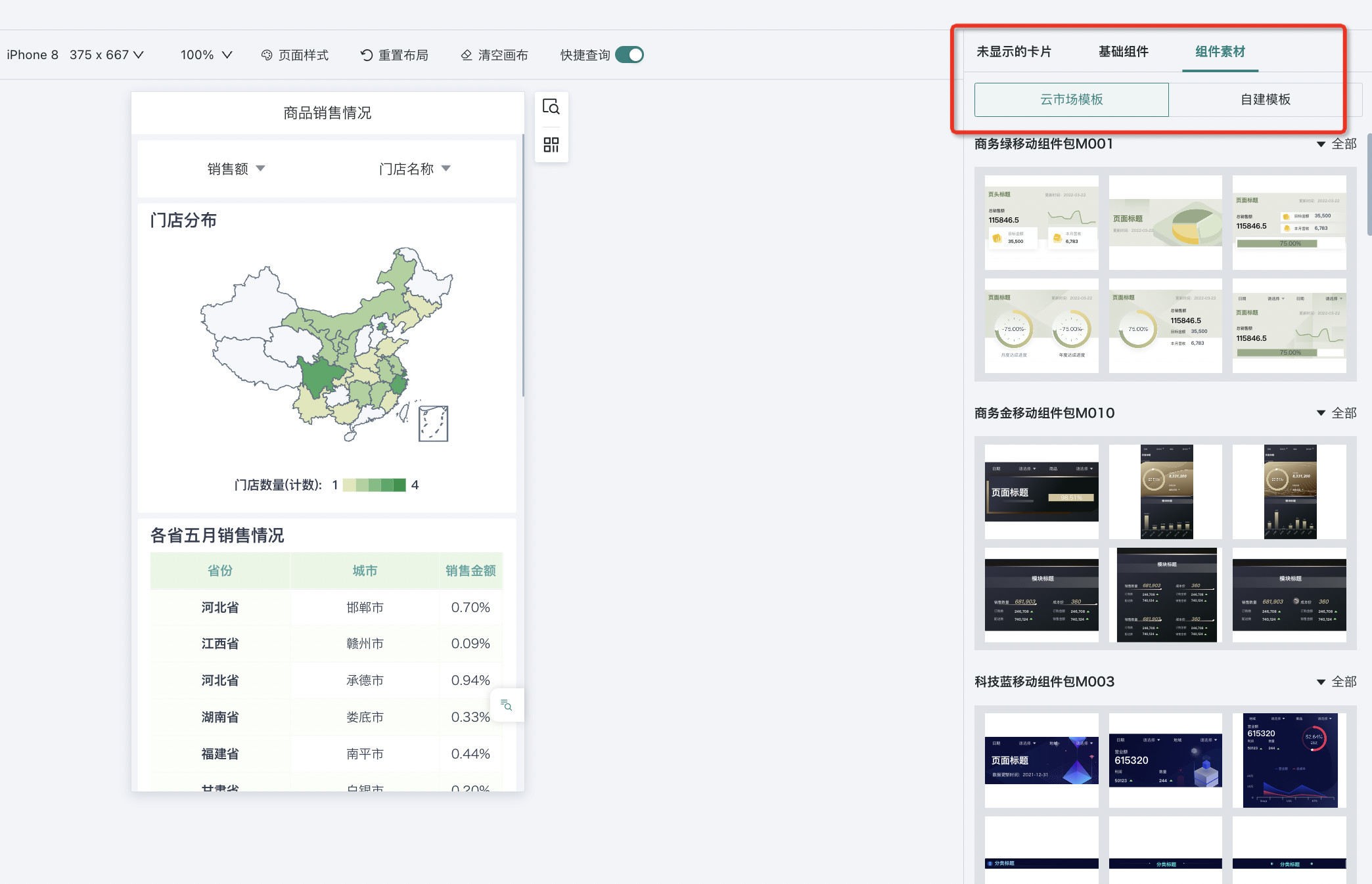Click the 清空画布 button
Viewport: 1372px width, 884px height.
(x=494, y=55)
